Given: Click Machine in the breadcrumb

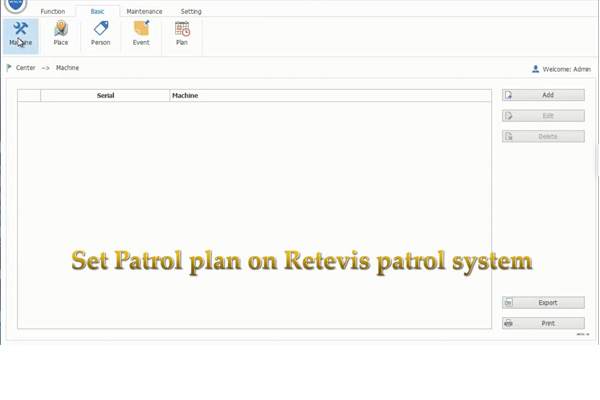Looking at the screenshot, I should 67,68.
